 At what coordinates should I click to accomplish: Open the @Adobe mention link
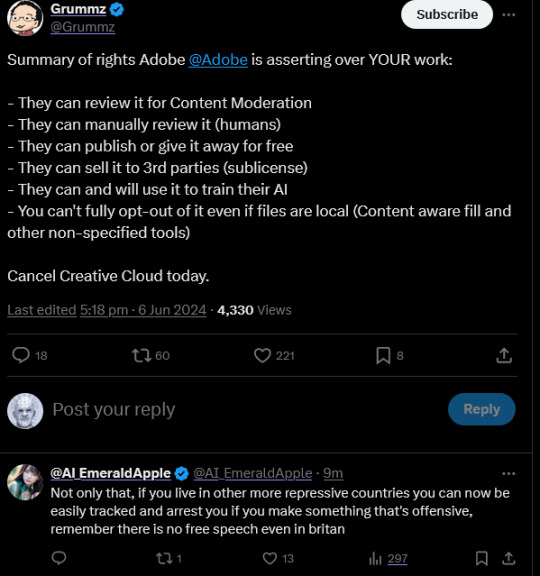[x=218, y=60]
